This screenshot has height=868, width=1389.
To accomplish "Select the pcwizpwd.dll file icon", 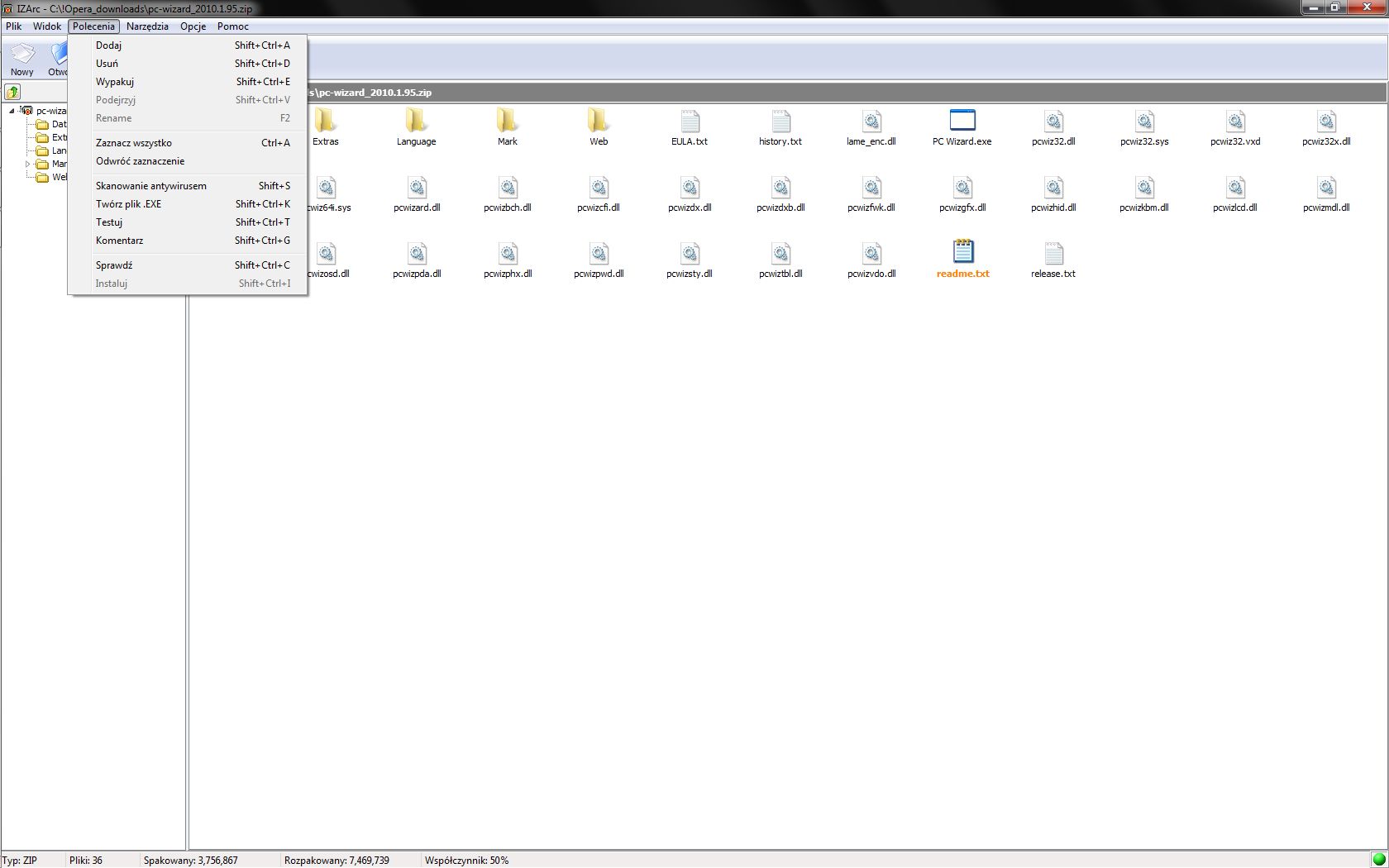I will click(x=599, y=253).
